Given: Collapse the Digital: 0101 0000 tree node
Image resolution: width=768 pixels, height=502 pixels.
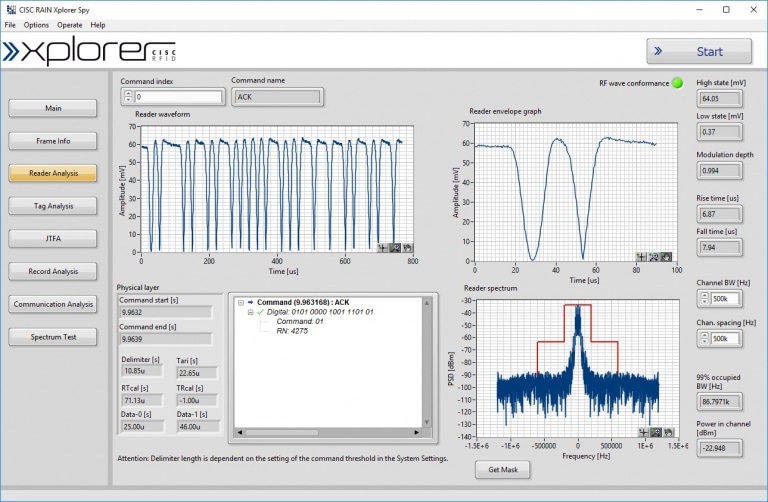Looking at the screenshot, I should [x=251, y=312].
